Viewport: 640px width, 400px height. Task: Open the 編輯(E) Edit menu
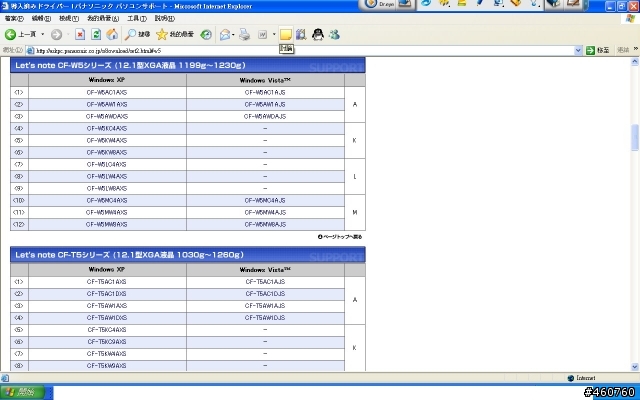(x=41, y=18)
